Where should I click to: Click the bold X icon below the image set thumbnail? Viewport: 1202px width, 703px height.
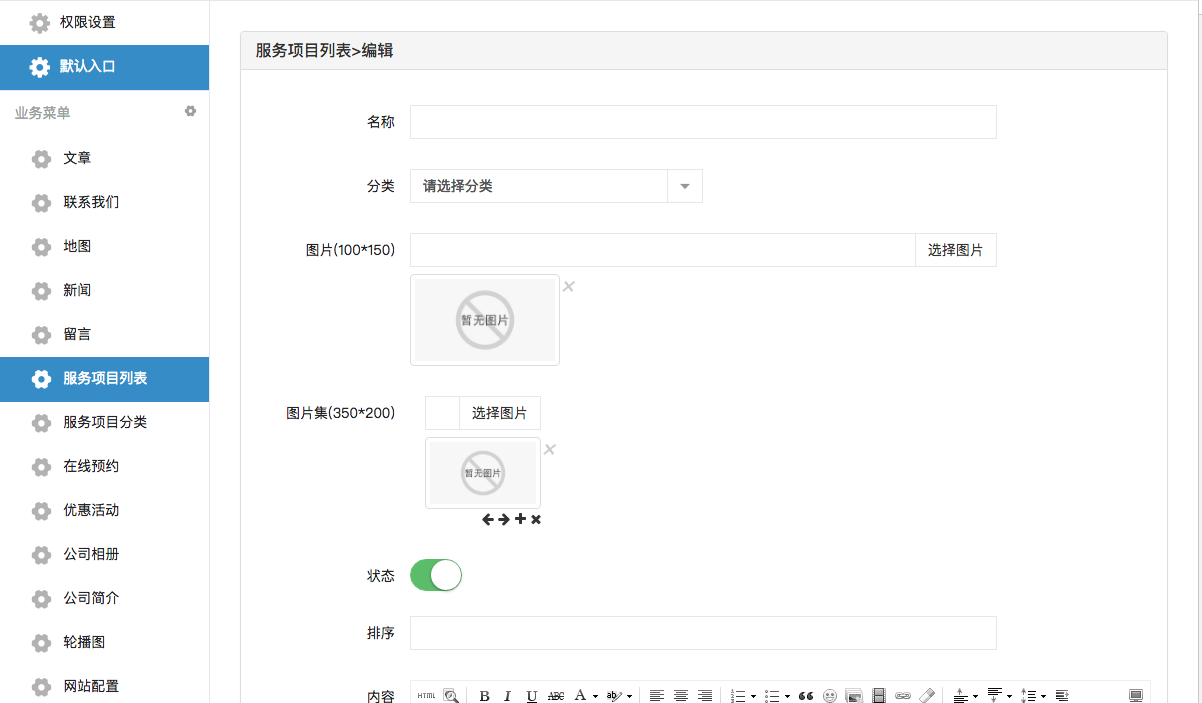[536, 519]
